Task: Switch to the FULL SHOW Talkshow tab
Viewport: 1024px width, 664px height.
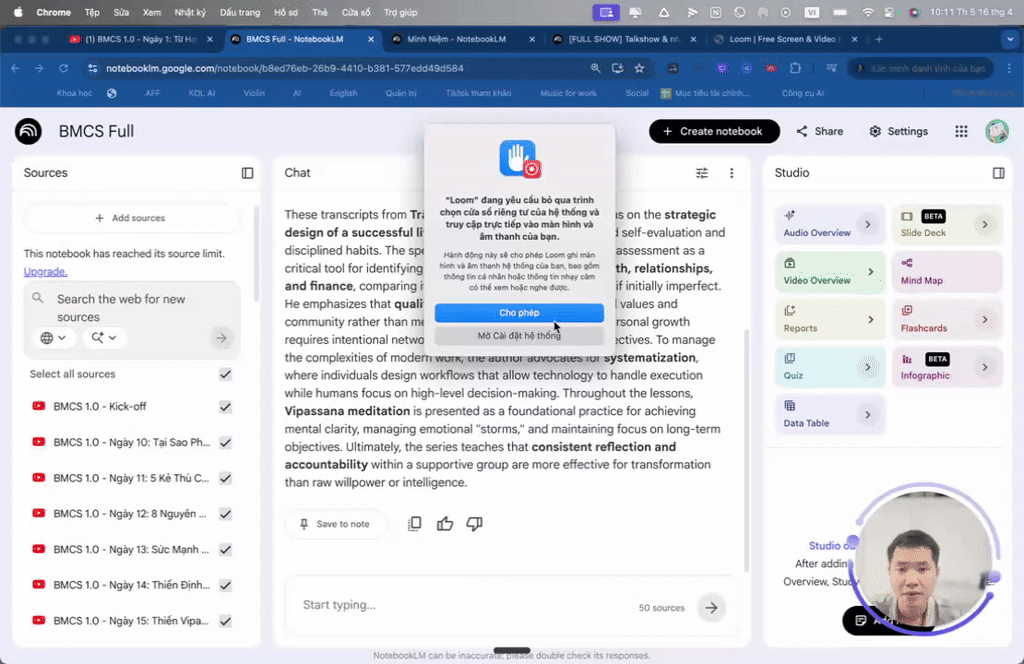Action: click(x=622, y=39)
